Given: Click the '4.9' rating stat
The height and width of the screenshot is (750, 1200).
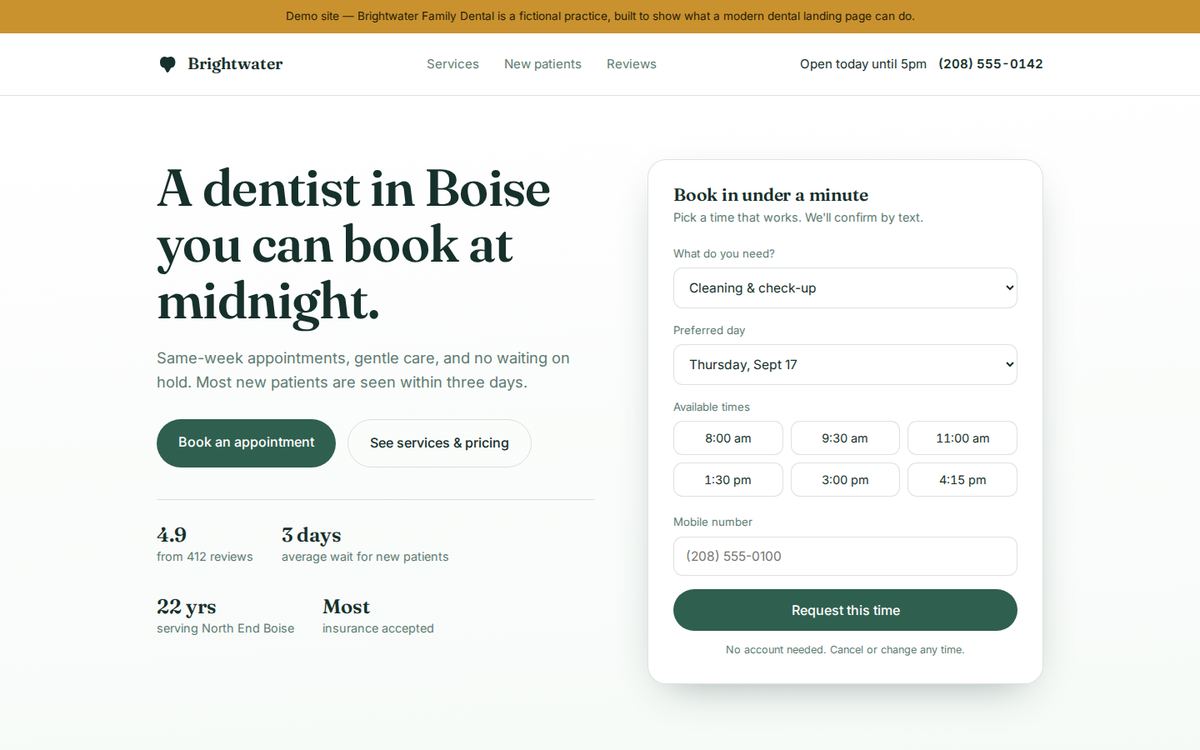Looking at the screenshot, I should (172, 535).
